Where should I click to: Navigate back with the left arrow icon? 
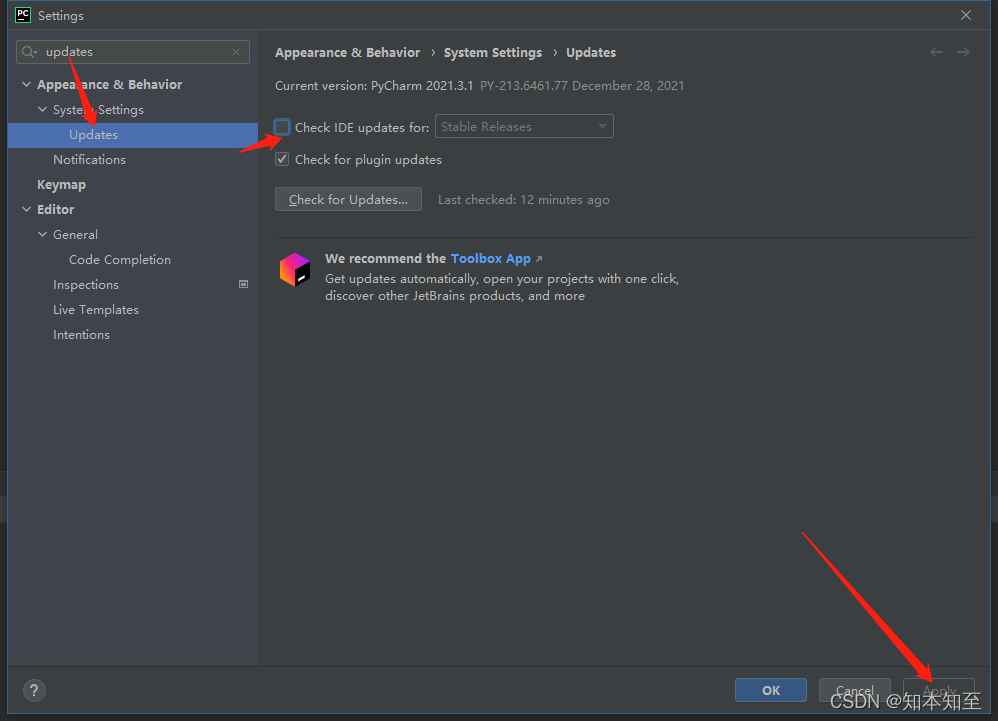pyautogui.click(x=936, y=52)
